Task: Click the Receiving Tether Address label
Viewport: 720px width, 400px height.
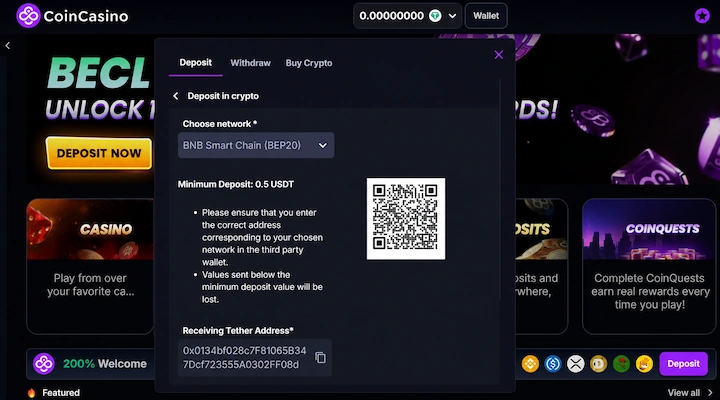Action: [238, 331]
